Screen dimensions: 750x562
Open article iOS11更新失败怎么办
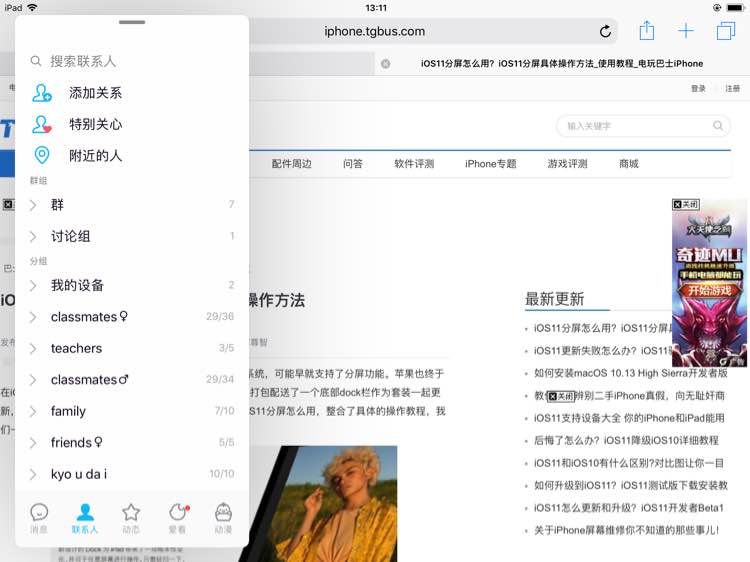[x=603, y=351]
